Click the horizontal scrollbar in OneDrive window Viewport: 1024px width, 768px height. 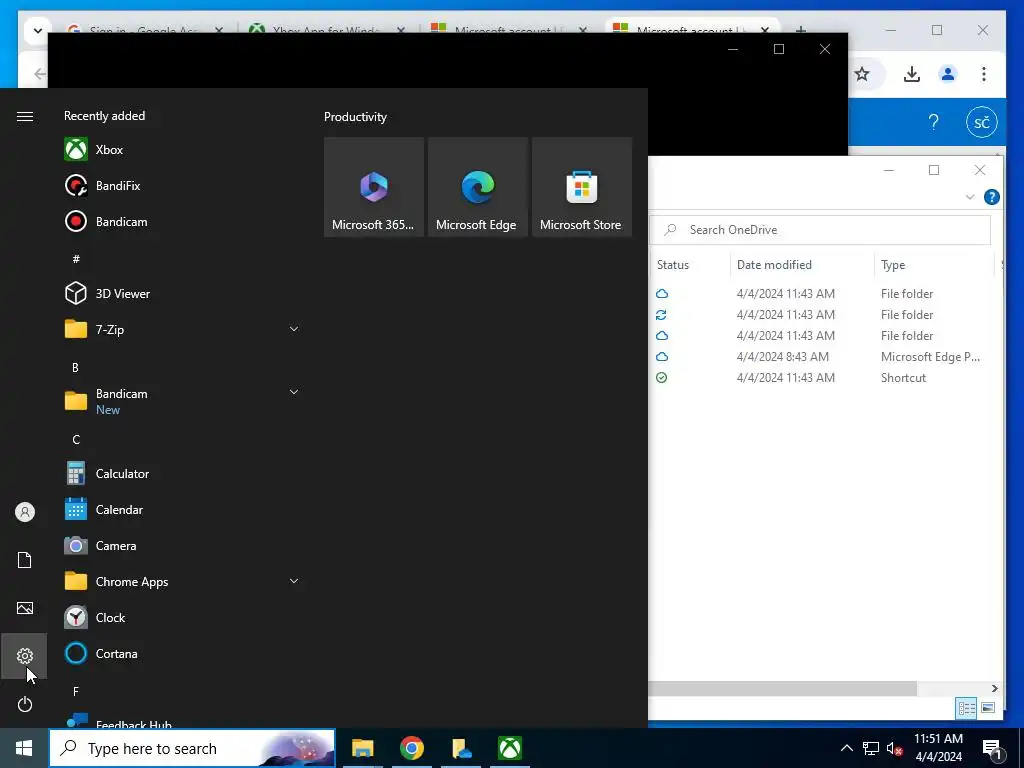(x=782, y=688)
